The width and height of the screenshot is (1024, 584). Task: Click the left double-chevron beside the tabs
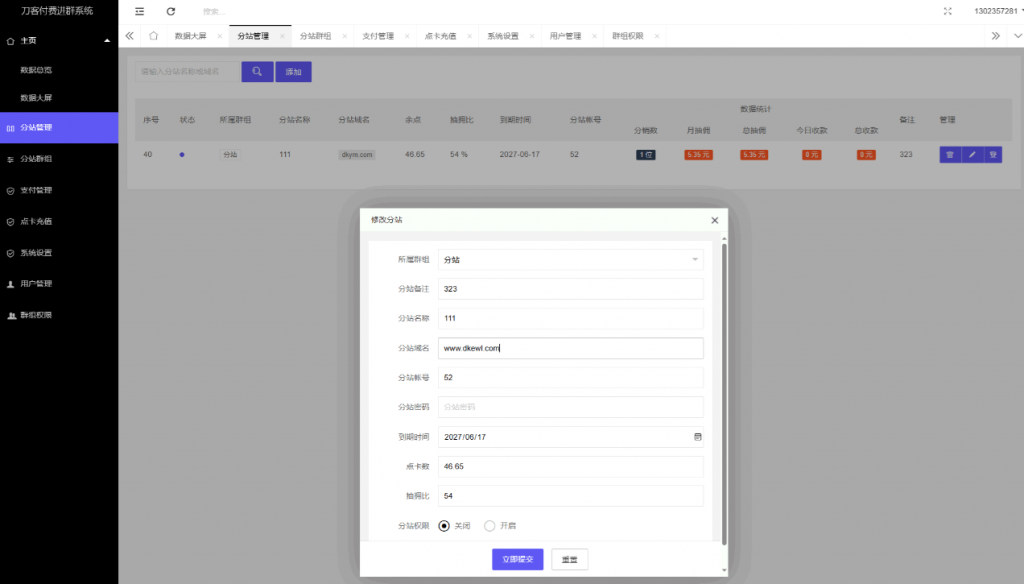(129, 34)
